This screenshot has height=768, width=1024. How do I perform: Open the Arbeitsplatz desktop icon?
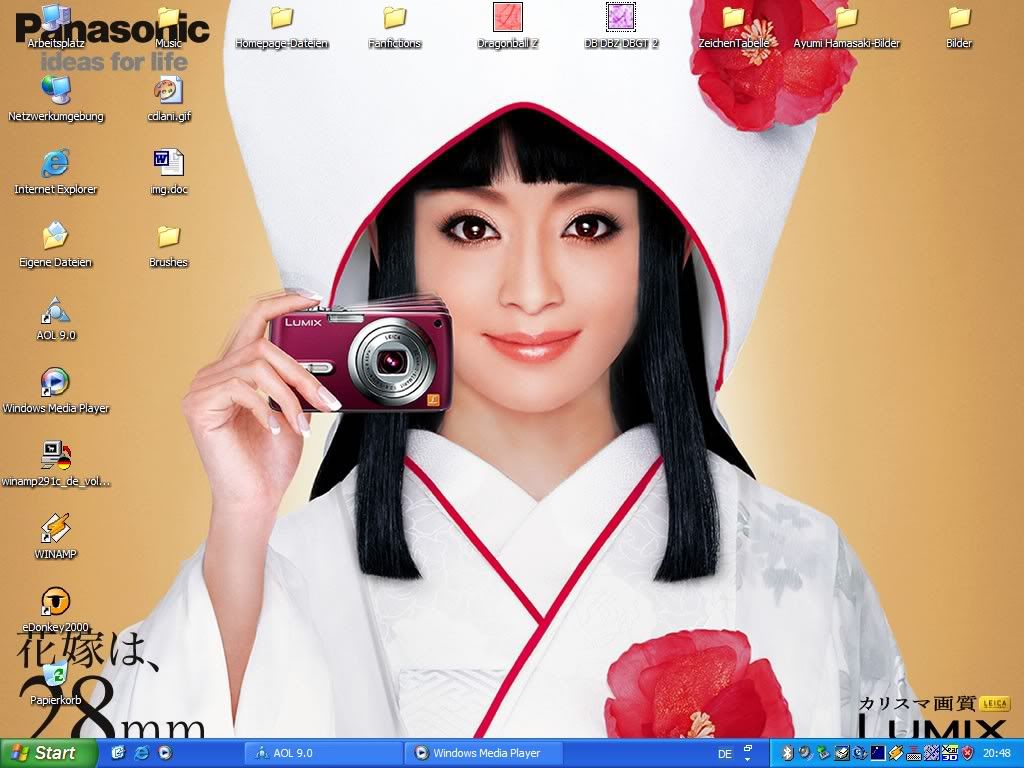coord(56,26)
